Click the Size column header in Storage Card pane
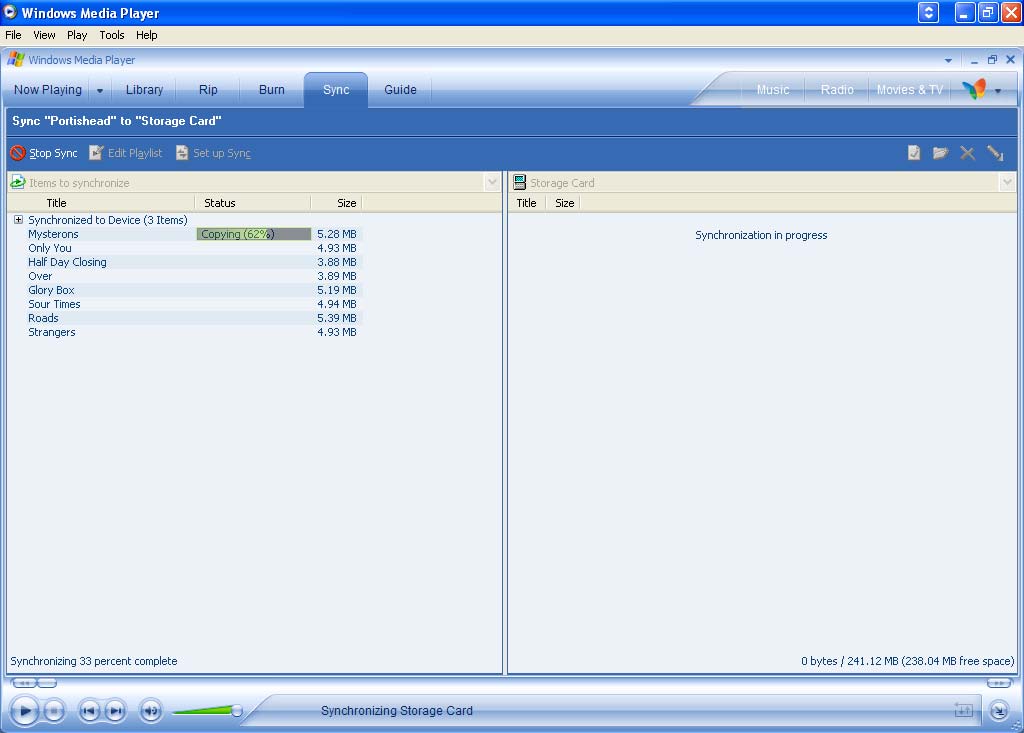 point(564,203)
